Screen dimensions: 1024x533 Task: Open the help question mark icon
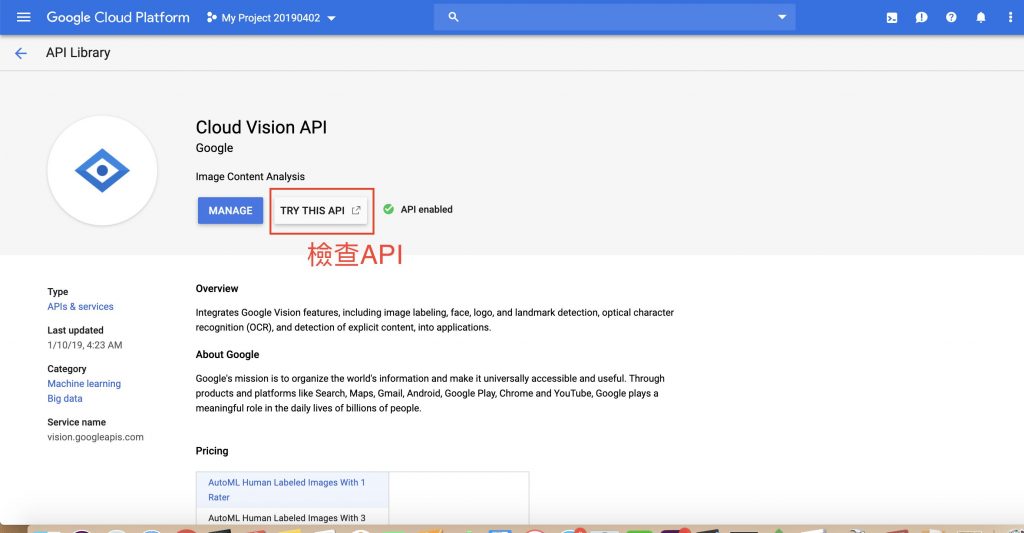pyautogui.click(x=951, y=18)
